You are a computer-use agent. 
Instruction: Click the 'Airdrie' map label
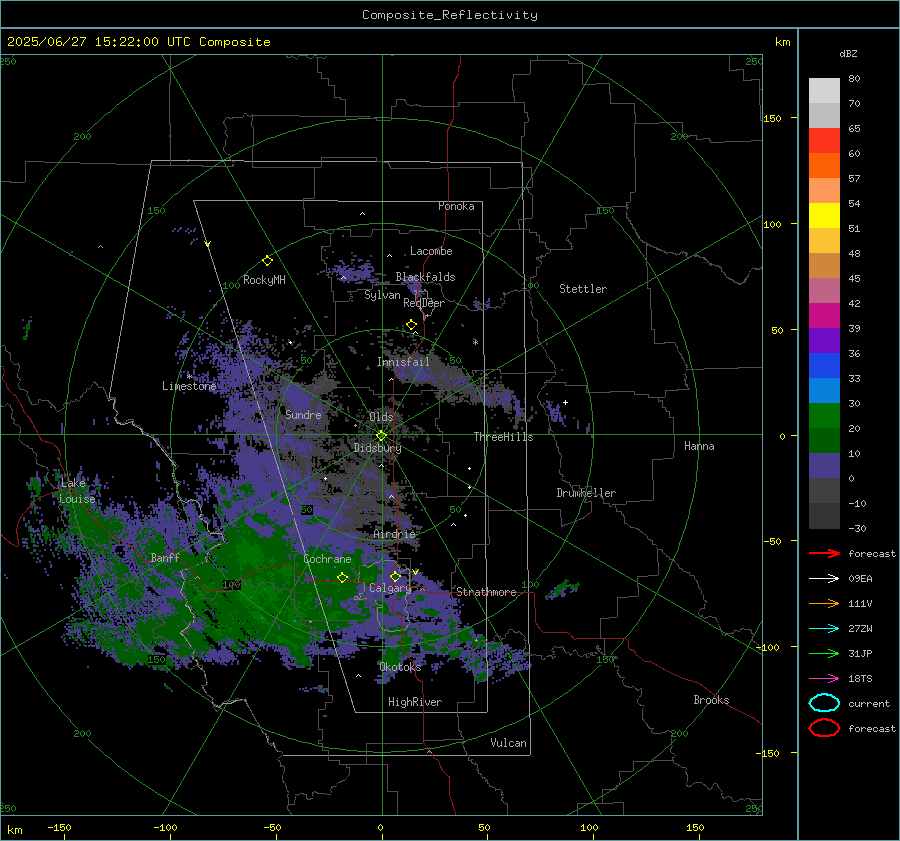point(394,534)
